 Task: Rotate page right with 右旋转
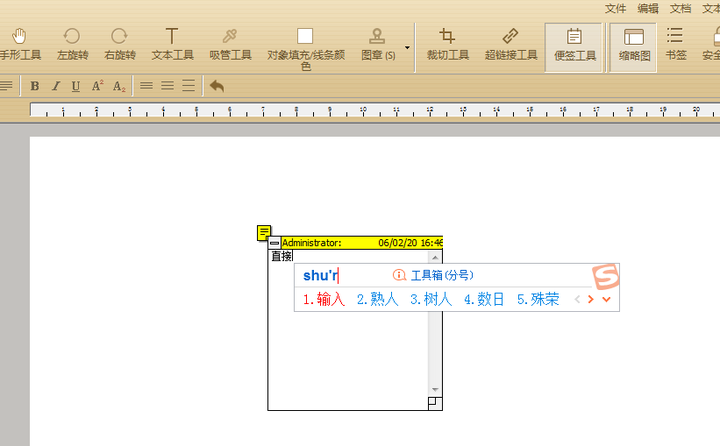point(119,45)
